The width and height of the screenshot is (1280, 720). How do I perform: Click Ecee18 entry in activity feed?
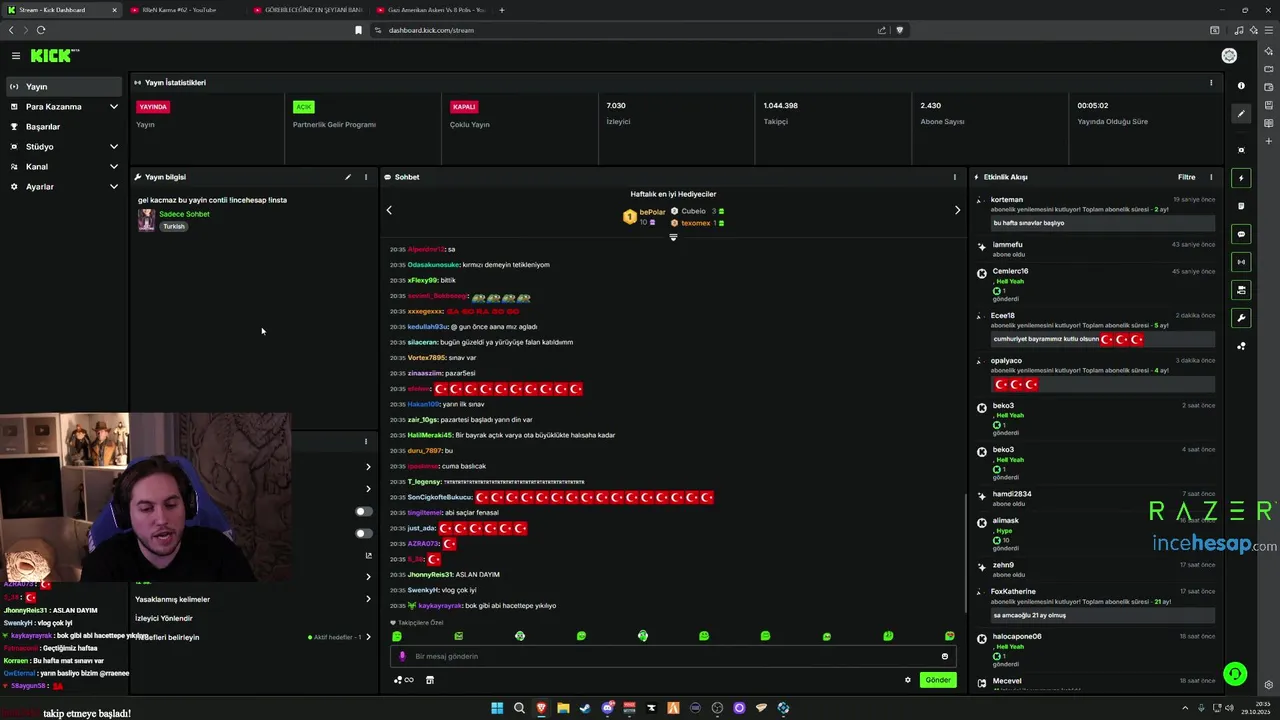[1095, 328]
